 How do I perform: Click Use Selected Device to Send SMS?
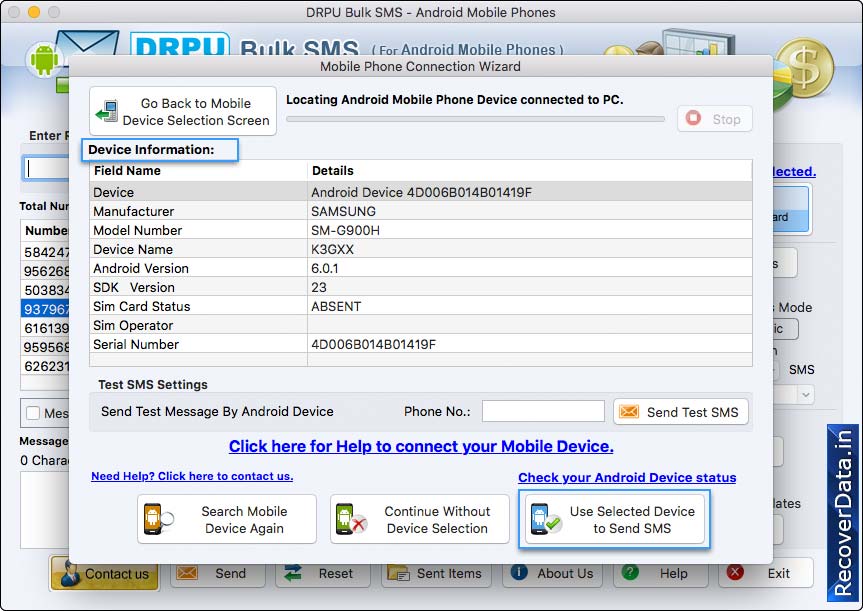(615, 519)
